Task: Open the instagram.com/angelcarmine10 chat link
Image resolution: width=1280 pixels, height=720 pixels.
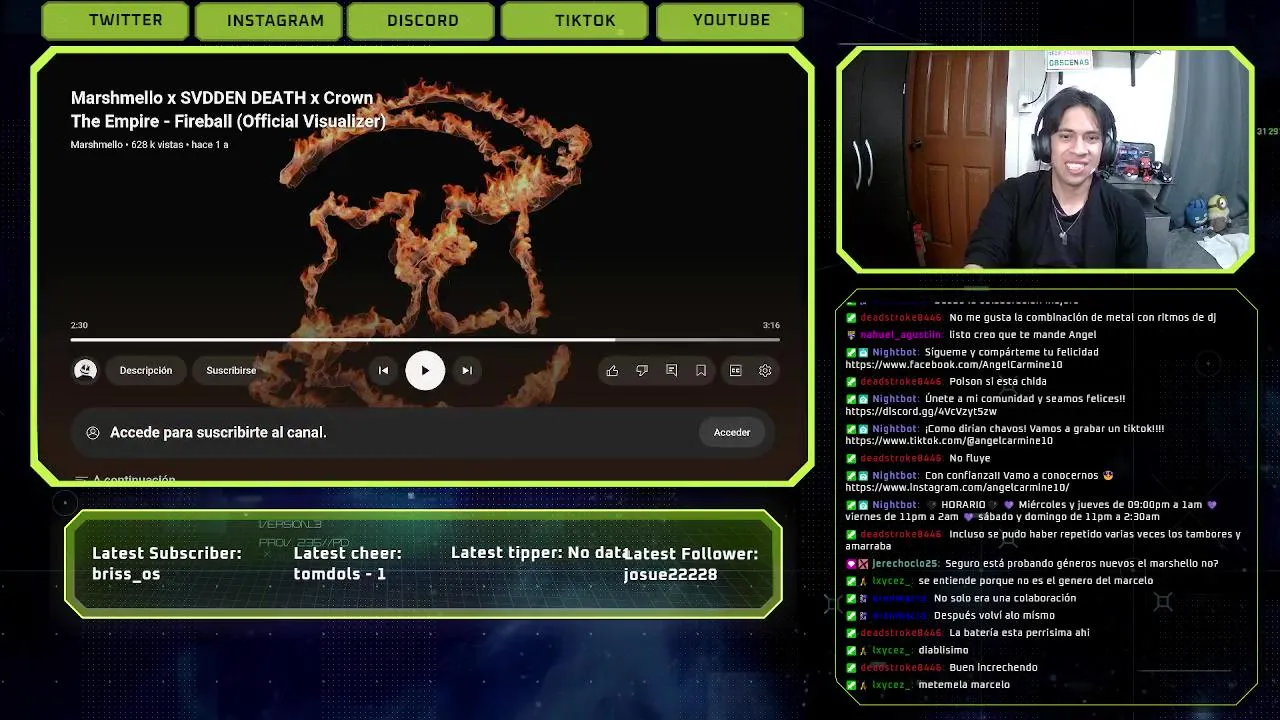Action: pos(957,487)
